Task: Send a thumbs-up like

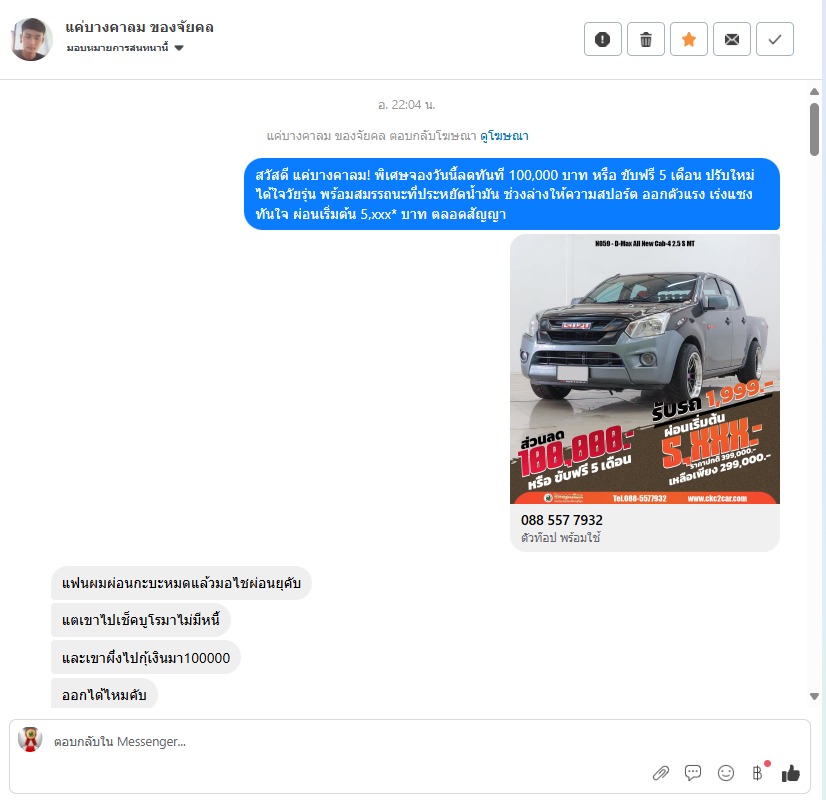Action: [791, 773]
